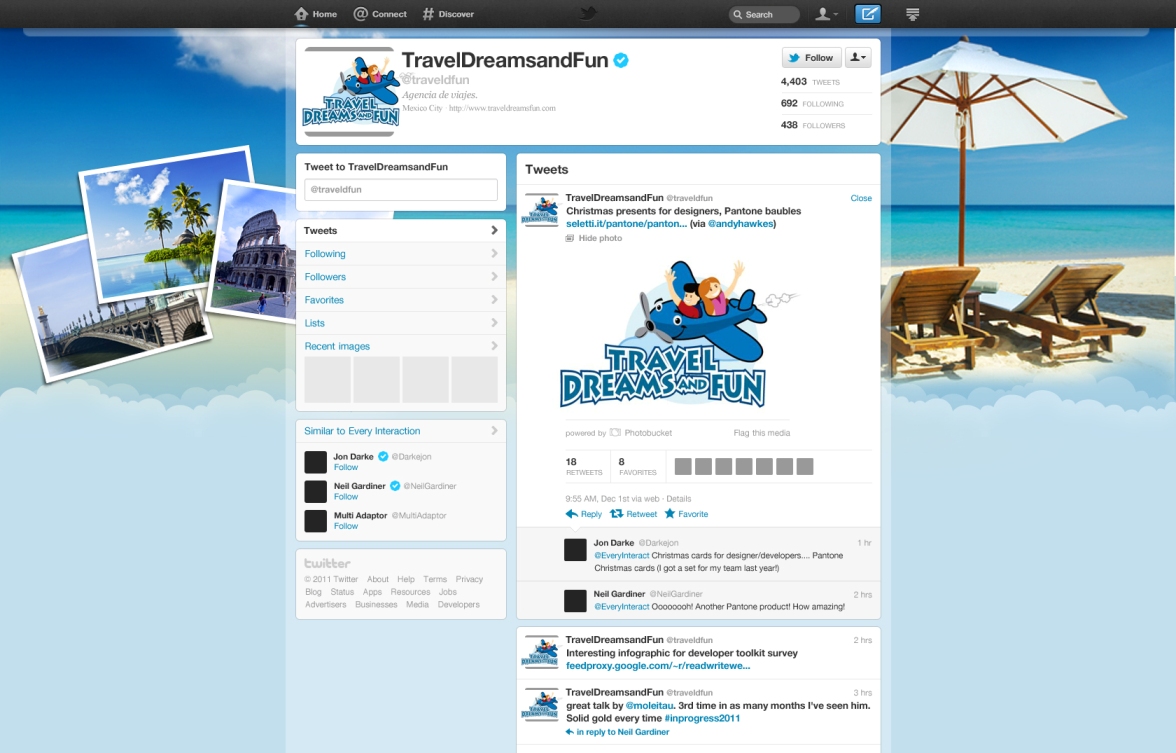Follow Jon Darke in suggestions
This screenshot has width=1176, height=753.
point(346,467)
